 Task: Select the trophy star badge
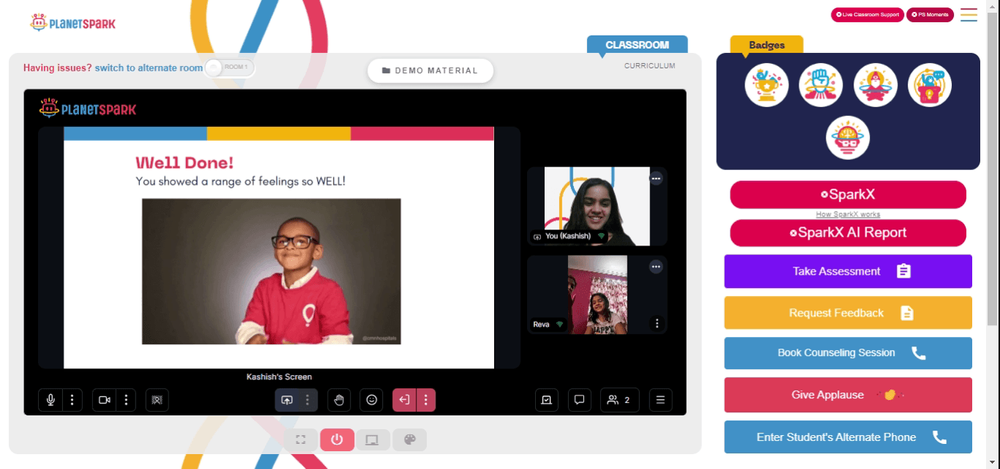coord(767,85)
